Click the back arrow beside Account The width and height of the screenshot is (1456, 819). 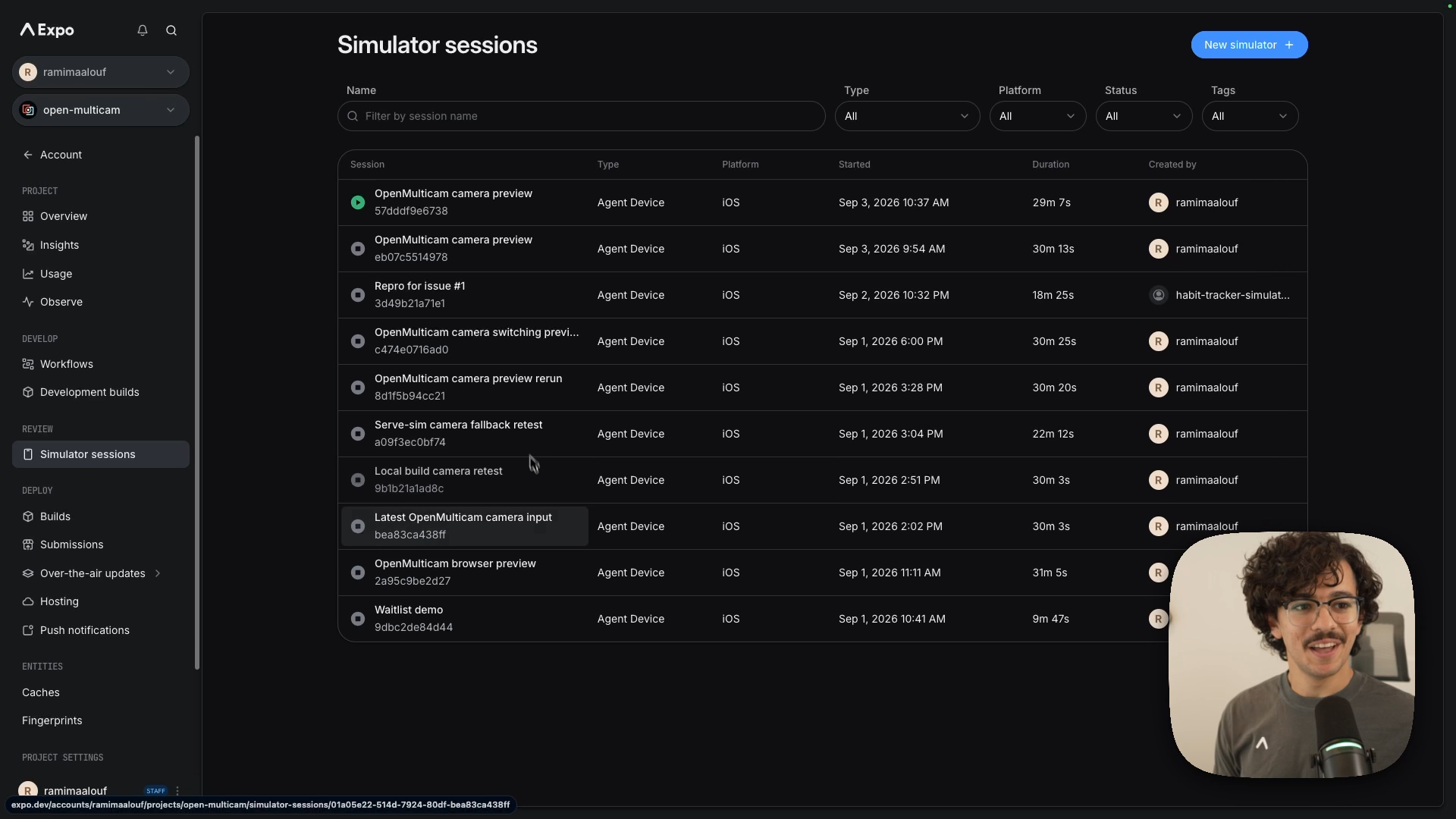click(28, 155)
